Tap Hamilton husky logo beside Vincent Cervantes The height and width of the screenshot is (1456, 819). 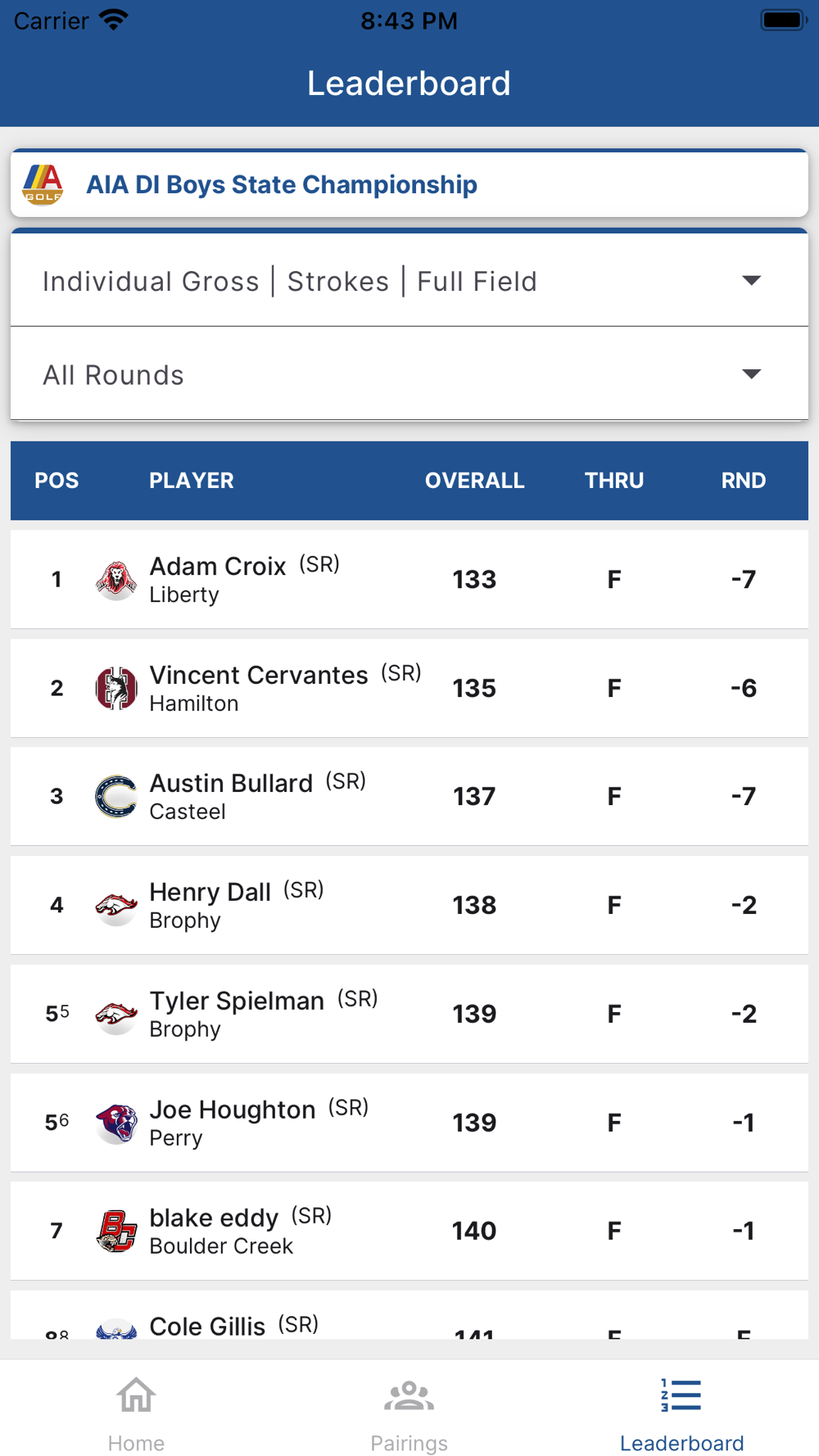[x=116, y=689]
